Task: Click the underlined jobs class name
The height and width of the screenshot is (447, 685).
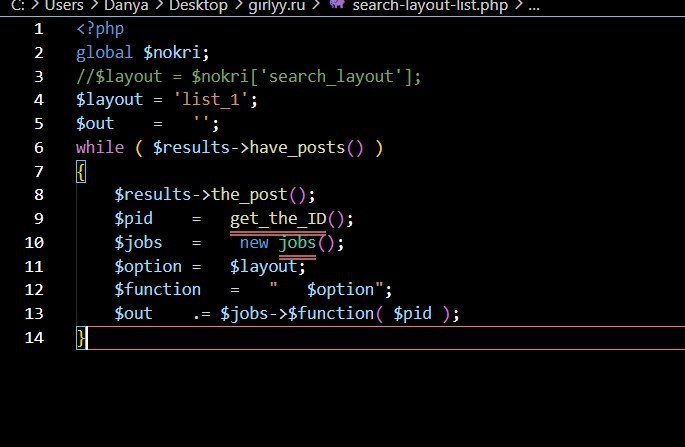Action: pyautogui.click(x=297, y=243)
